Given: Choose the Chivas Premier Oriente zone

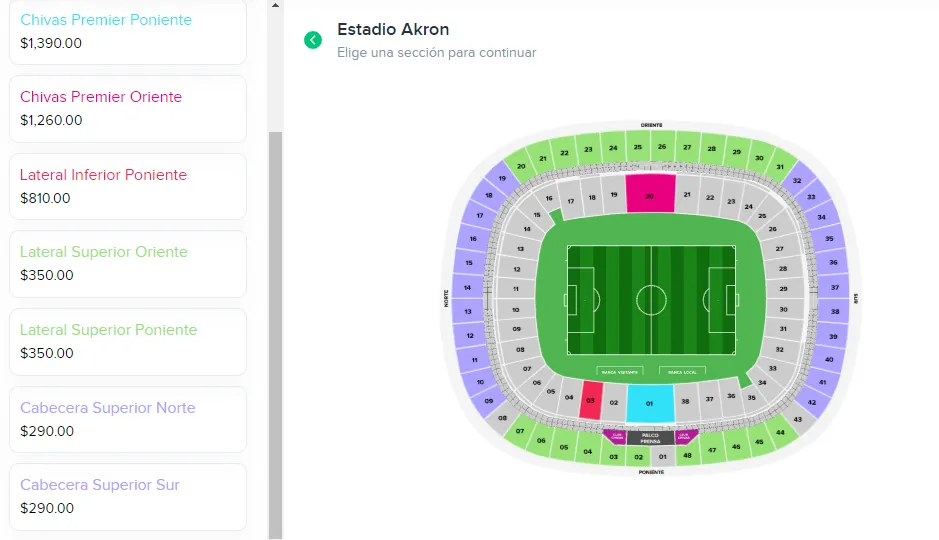Looking at the screenshot, I should [127, 108].
